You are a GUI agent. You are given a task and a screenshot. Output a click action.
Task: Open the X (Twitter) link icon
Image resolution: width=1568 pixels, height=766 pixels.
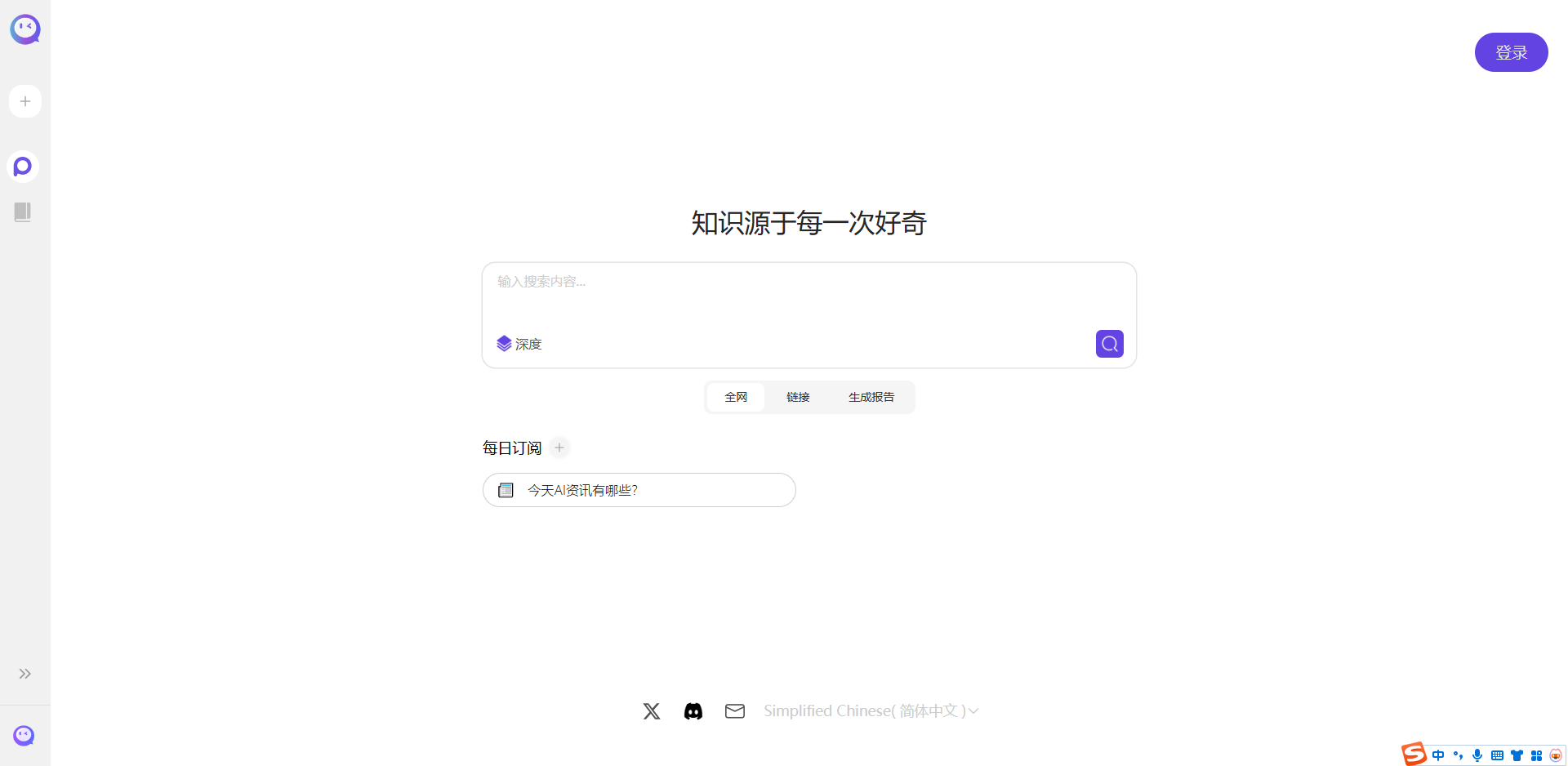(652, 711)
